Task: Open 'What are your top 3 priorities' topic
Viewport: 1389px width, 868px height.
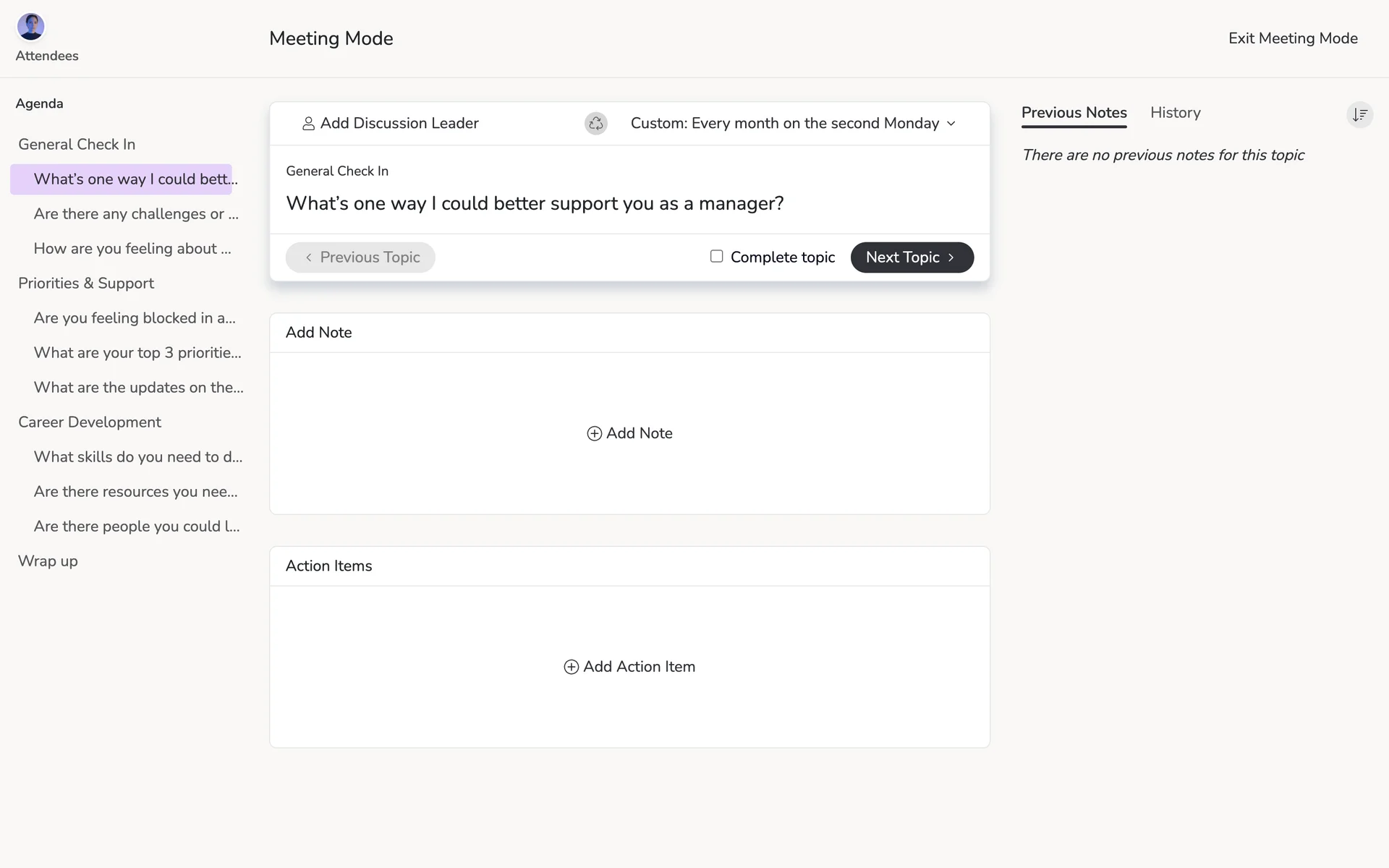Action: pyautogui.click(x=137, y=353)
